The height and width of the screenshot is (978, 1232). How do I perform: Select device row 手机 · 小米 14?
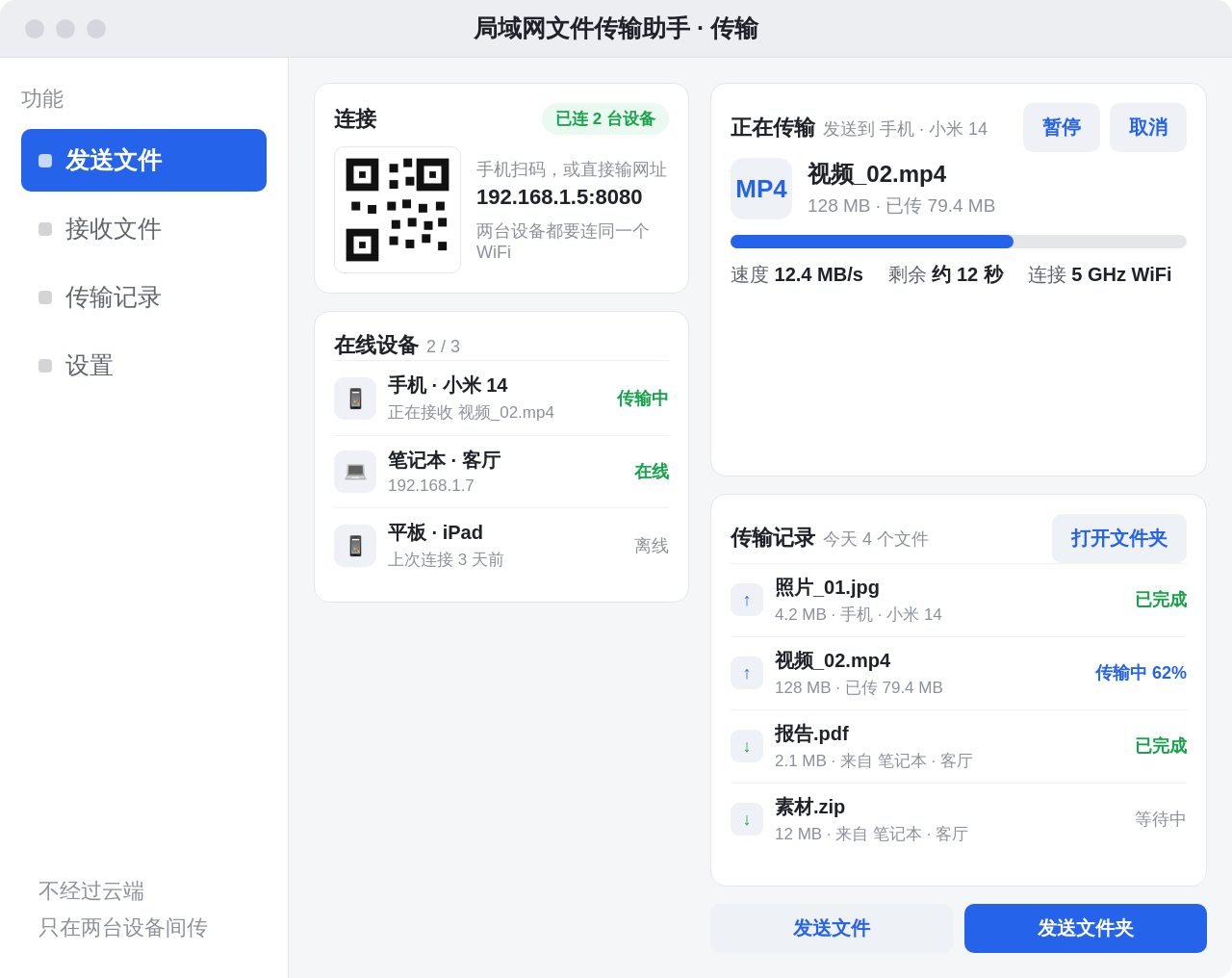coord(501,399)
